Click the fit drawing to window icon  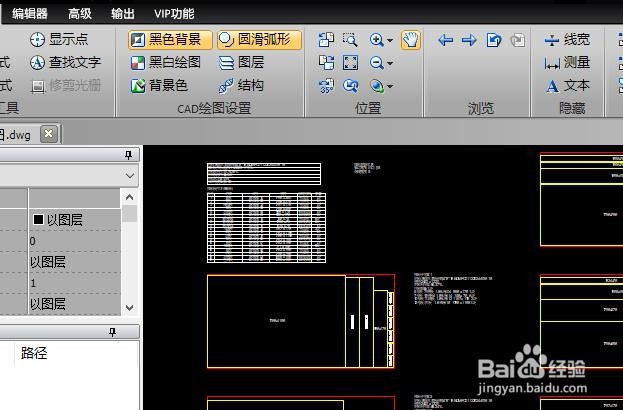(350, 63)
